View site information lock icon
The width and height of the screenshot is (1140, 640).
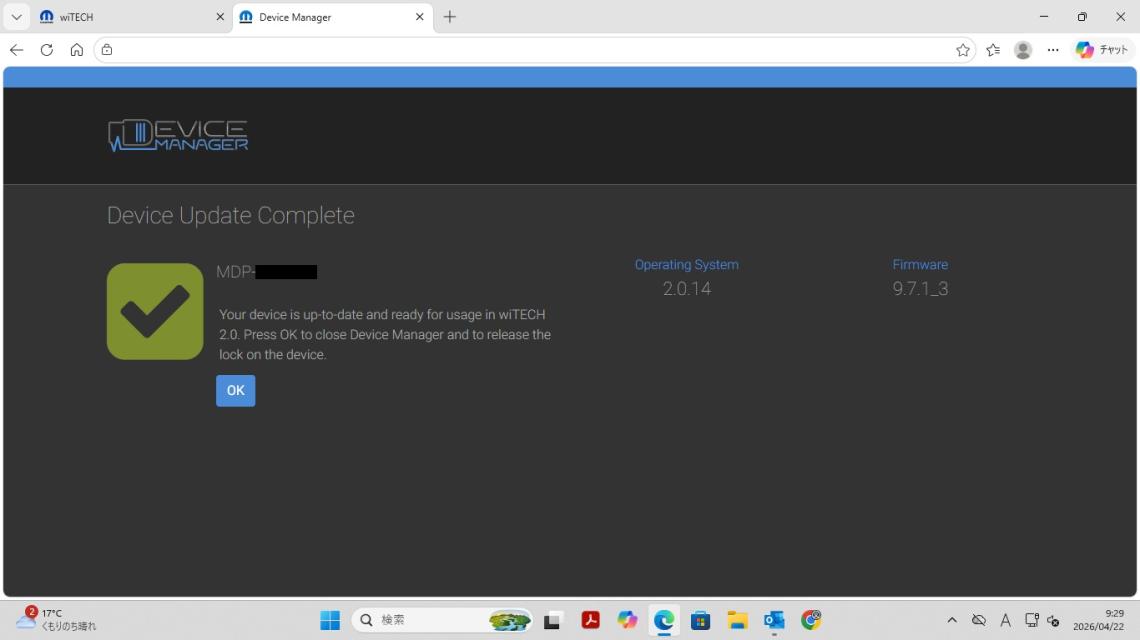(x=107, y=50)
